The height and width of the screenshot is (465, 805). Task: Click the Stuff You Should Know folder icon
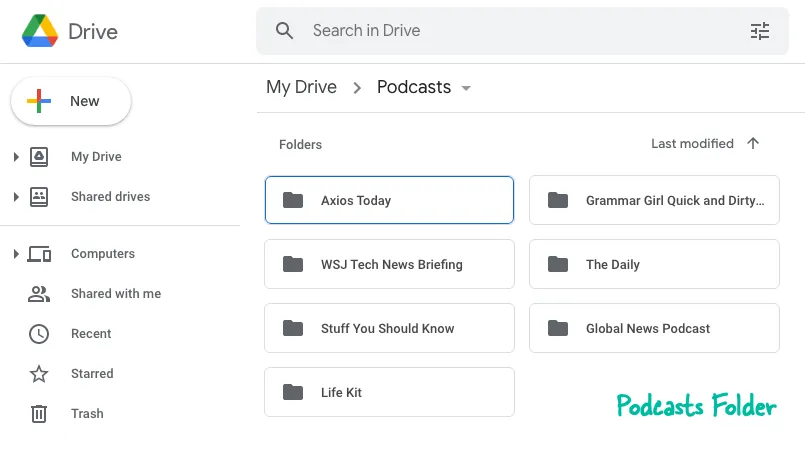coord(293,328)
